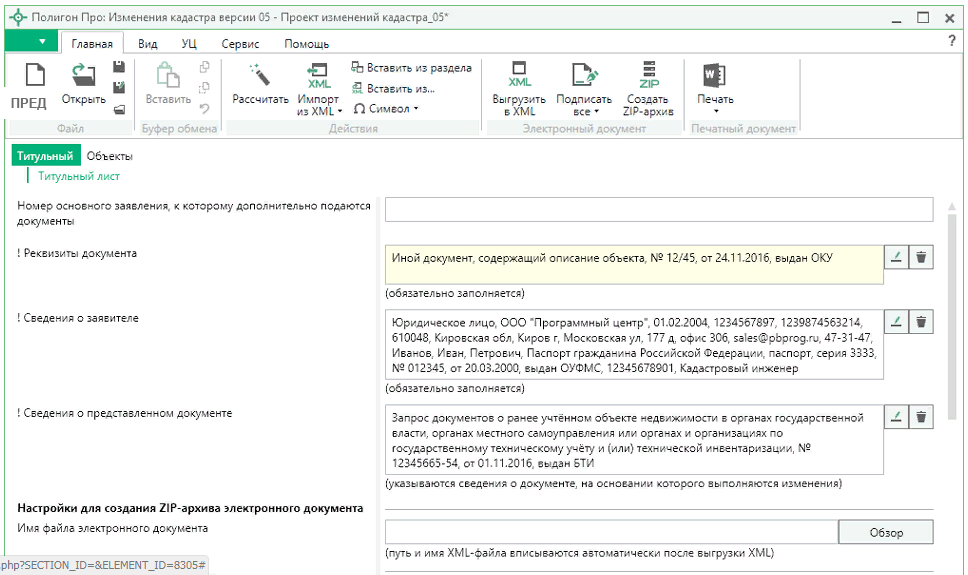Expand the Подписать все dropdown
Viewport: 968px width, 575px height.
pyautogui.click(x=583, y=111)
